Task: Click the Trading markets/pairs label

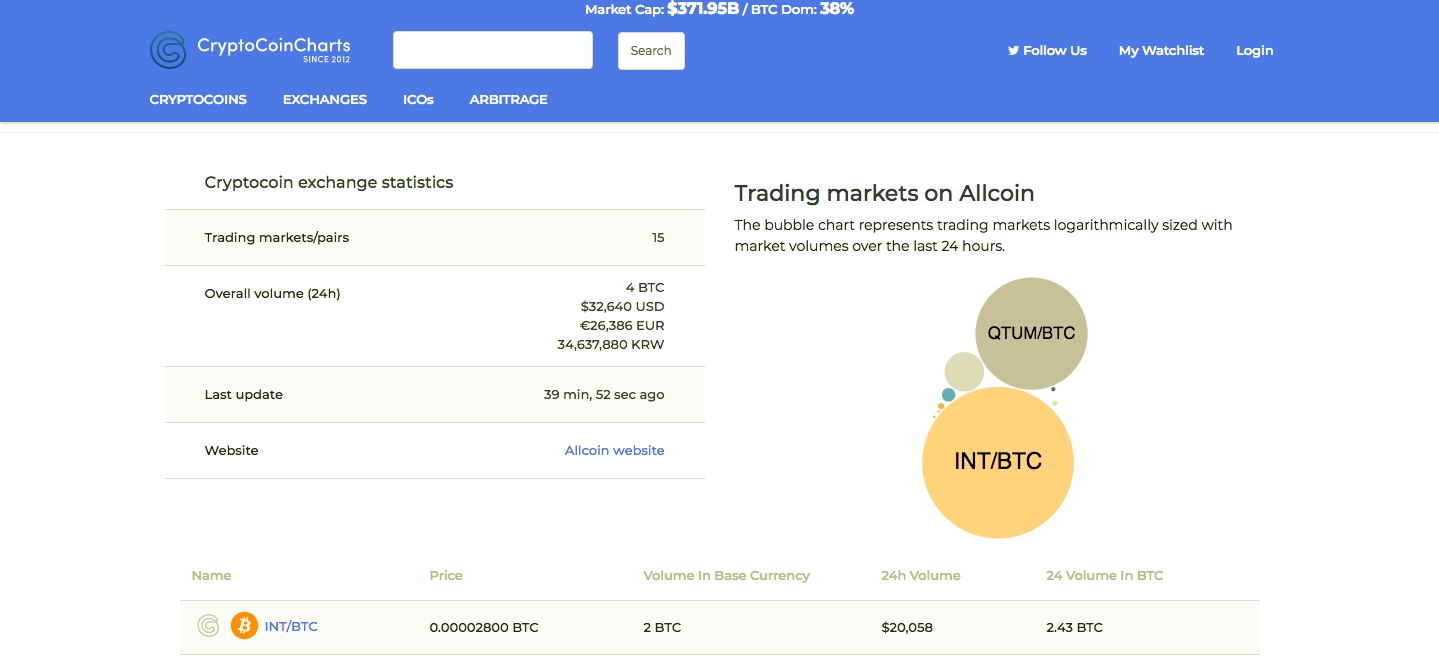Action: tap(277, 237)
